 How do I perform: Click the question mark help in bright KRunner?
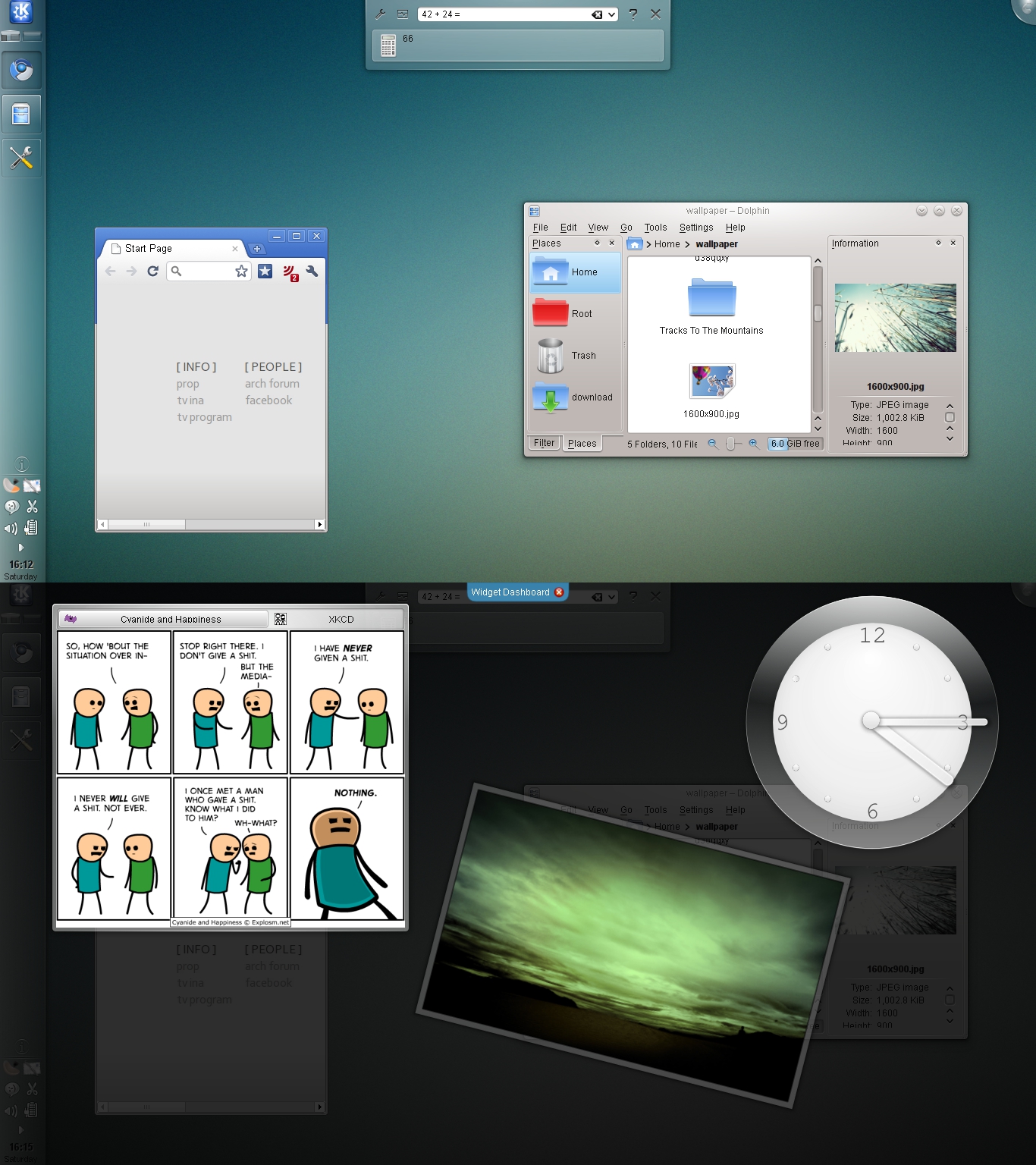point(633,14)
